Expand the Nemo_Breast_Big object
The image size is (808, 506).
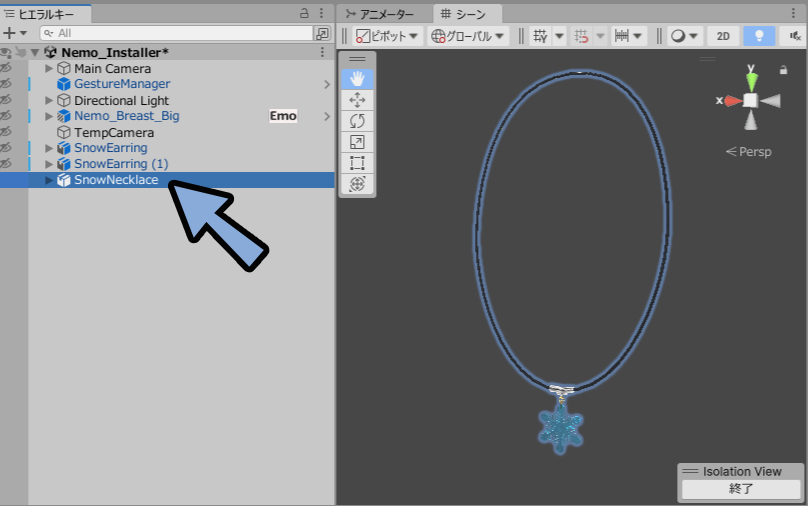[x=50, y=116]
